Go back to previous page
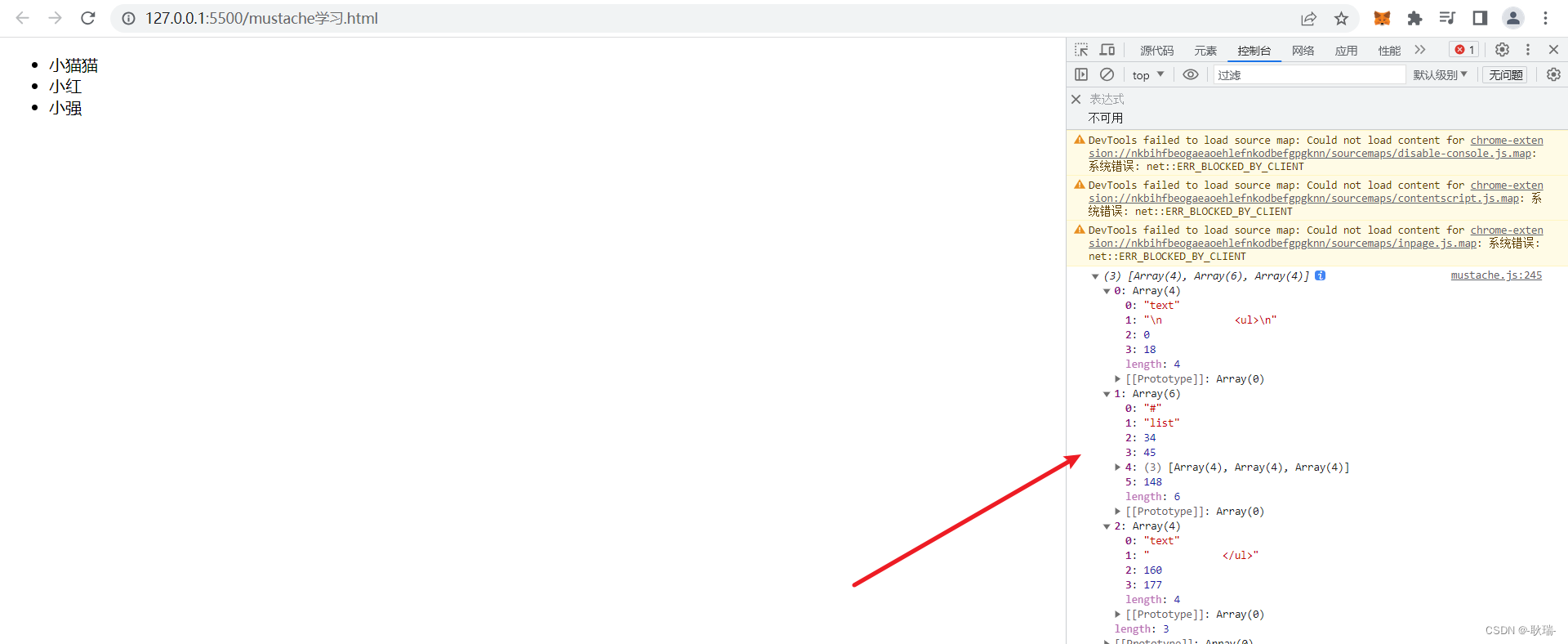 click(23, 18)
